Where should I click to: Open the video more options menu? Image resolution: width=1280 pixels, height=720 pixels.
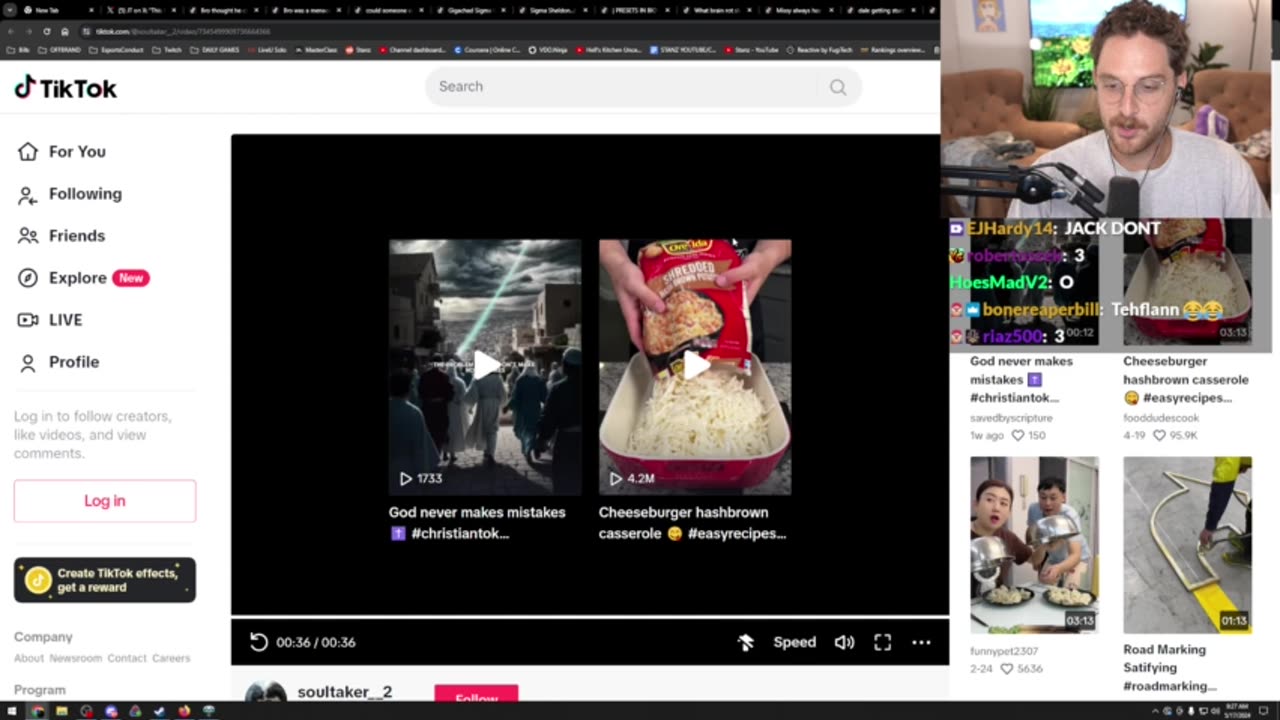(x=921, y=642)
